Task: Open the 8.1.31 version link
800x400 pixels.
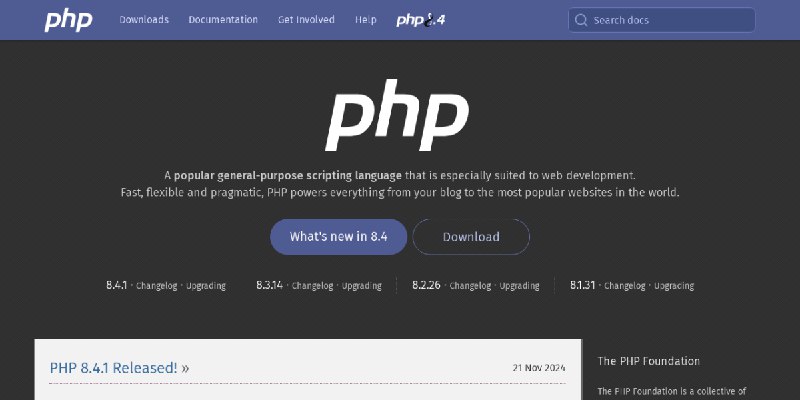Action: (583, 285)
